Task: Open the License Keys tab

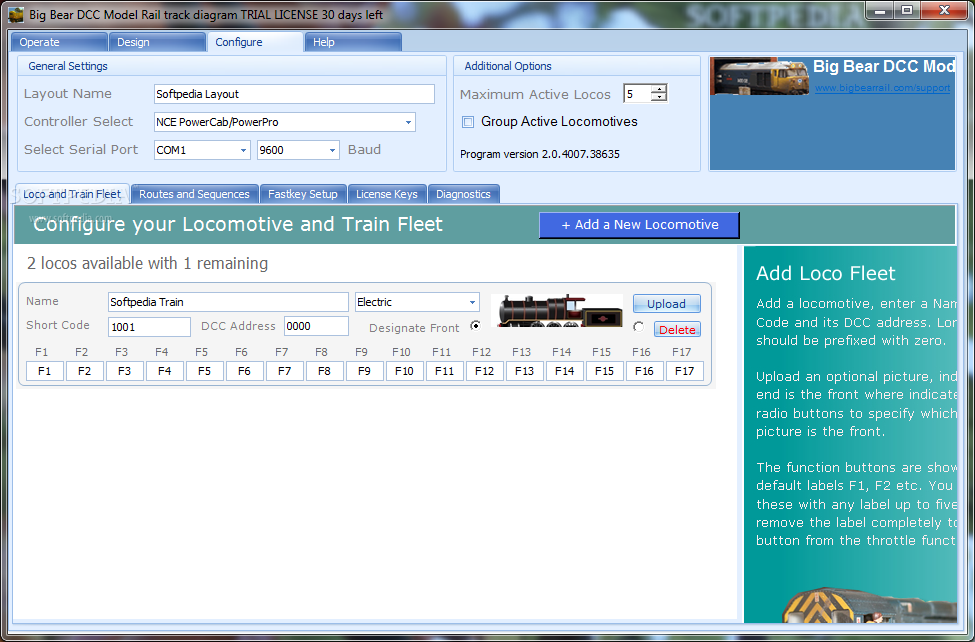Action: click(x=387, y=194)
